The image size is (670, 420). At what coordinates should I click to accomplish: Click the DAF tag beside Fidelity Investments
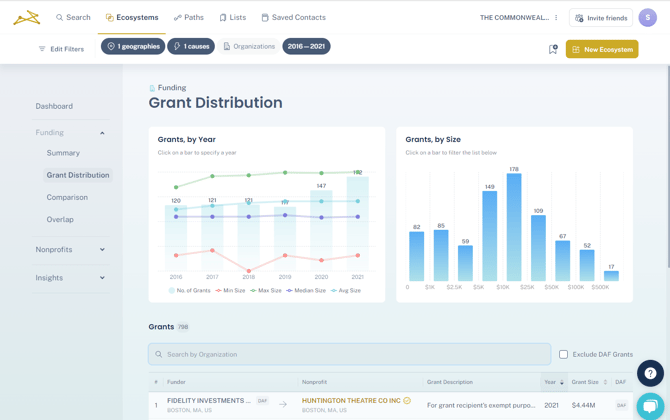(x=262, y=401)
